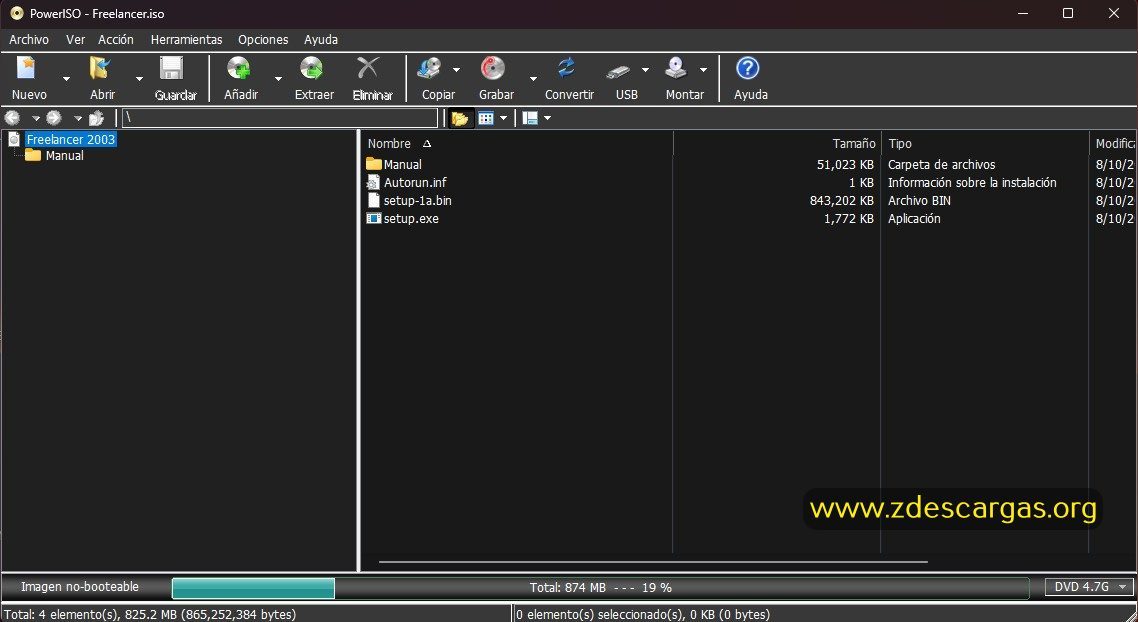Open the dropdown arrow beside Grabar
Viewport: 1138px width, 622px height.
point(533,78)
